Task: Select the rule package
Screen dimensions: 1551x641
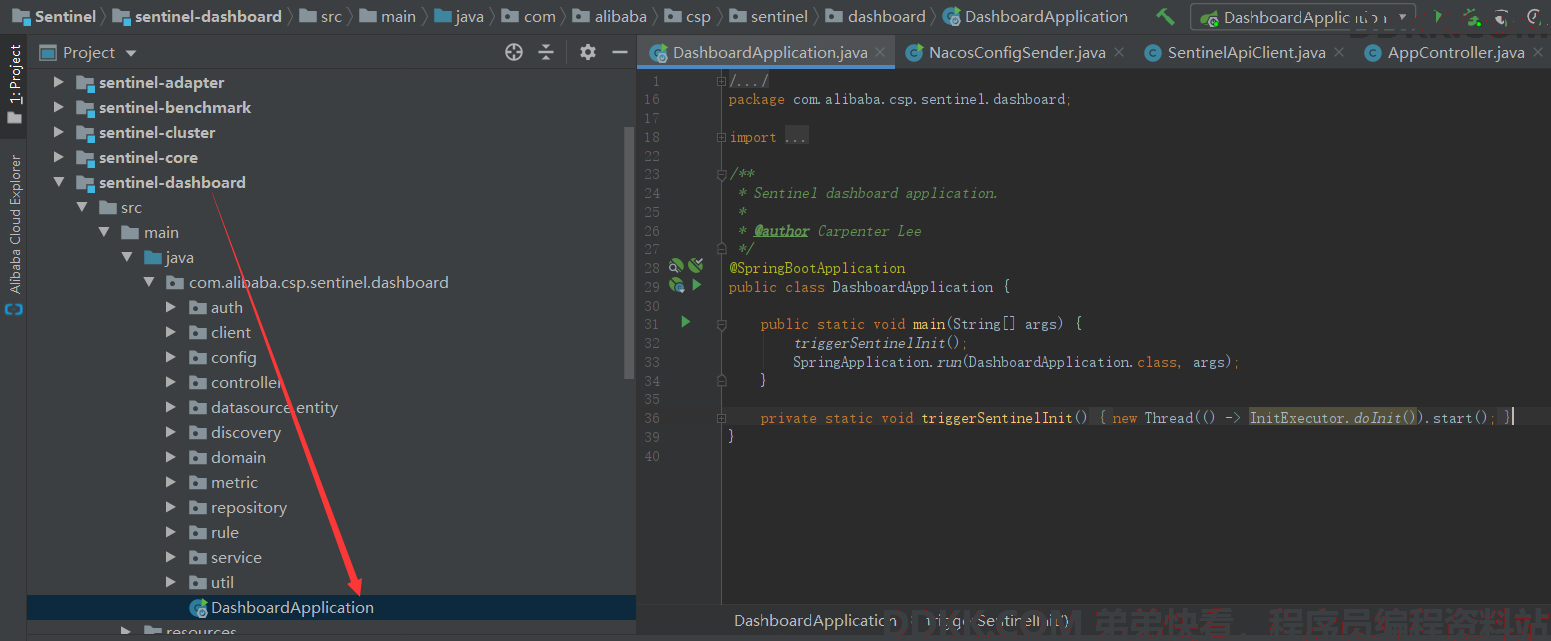Action: click(x=224, y=532)
